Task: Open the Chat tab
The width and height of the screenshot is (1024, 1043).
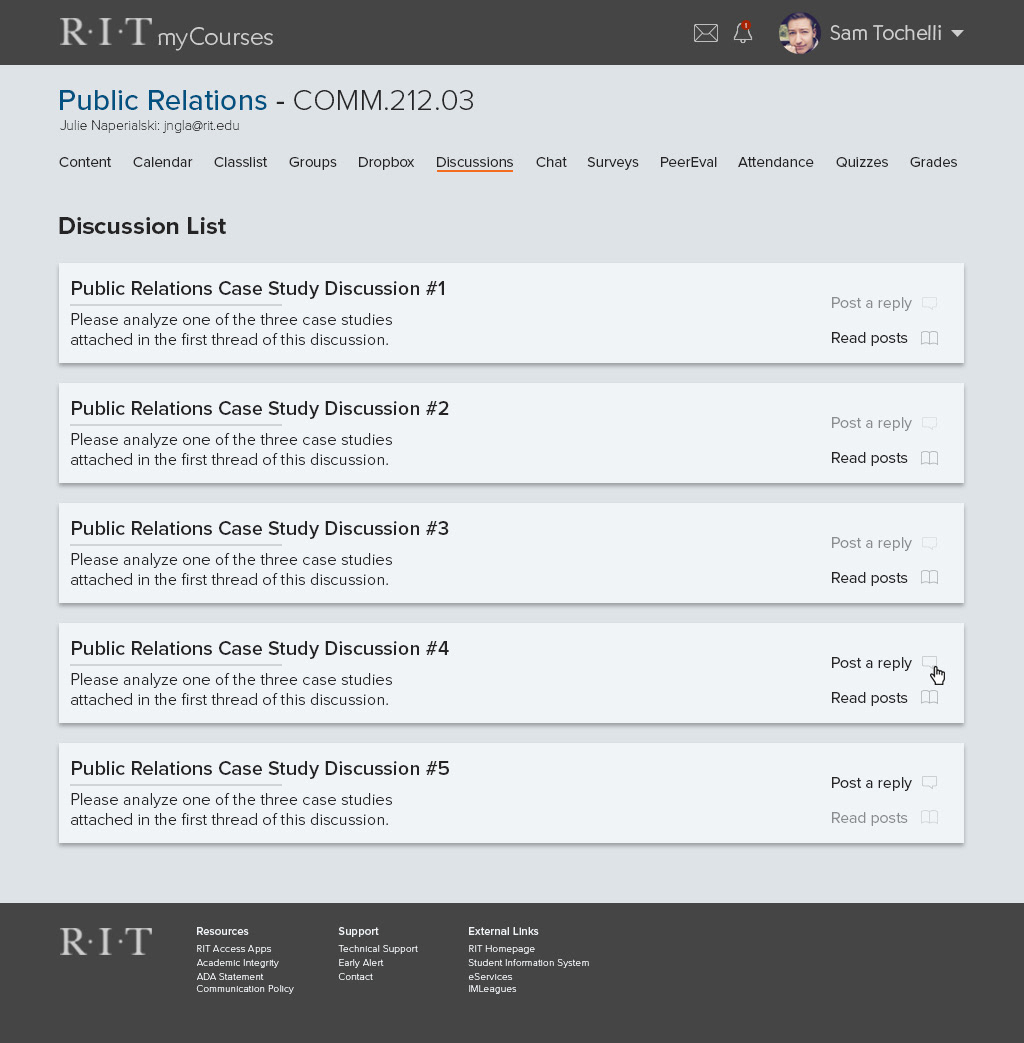Action: pos(551,162)
